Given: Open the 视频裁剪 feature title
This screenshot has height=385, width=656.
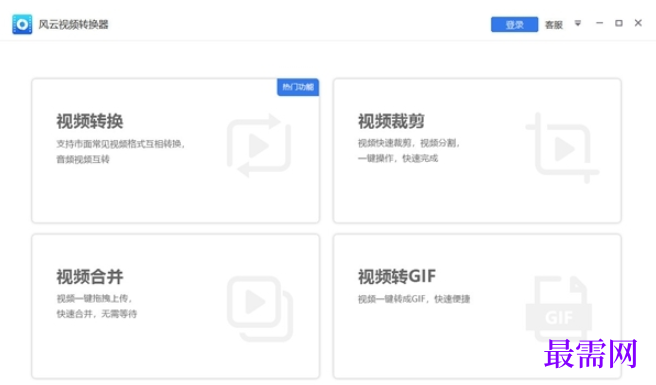Looking at the screenshot, I should pos(391,121).
